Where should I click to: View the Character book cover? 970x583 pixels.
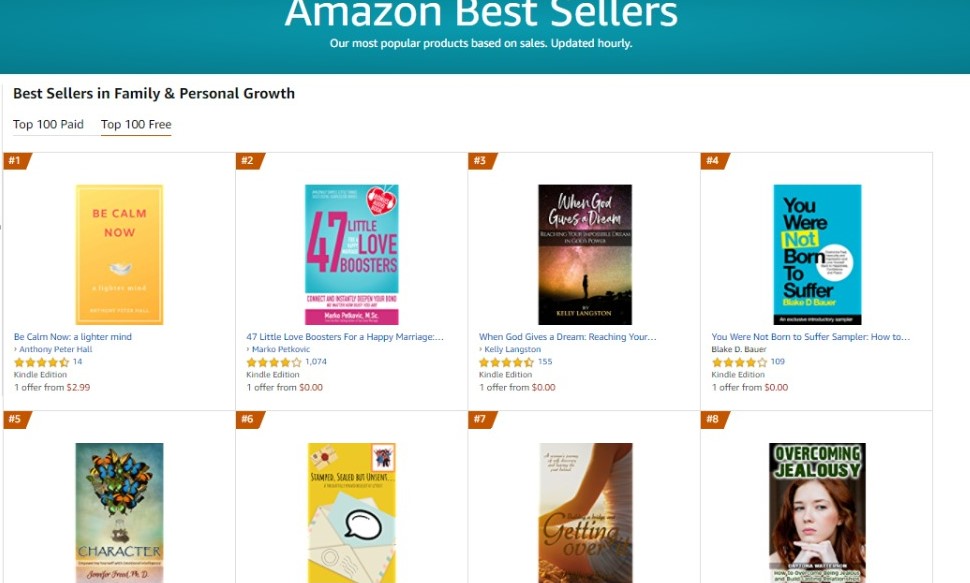point(119,512)
